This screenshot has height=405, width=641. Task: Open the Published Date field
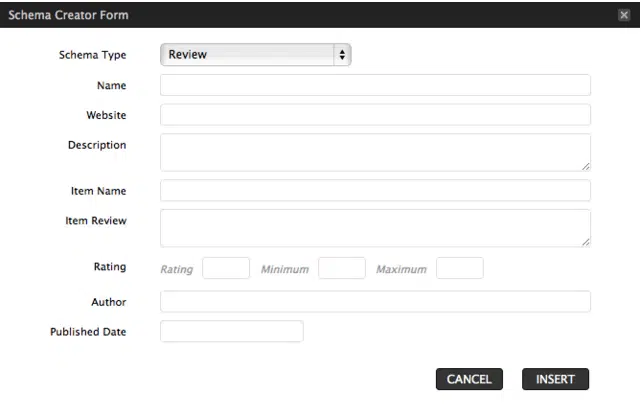231,331
